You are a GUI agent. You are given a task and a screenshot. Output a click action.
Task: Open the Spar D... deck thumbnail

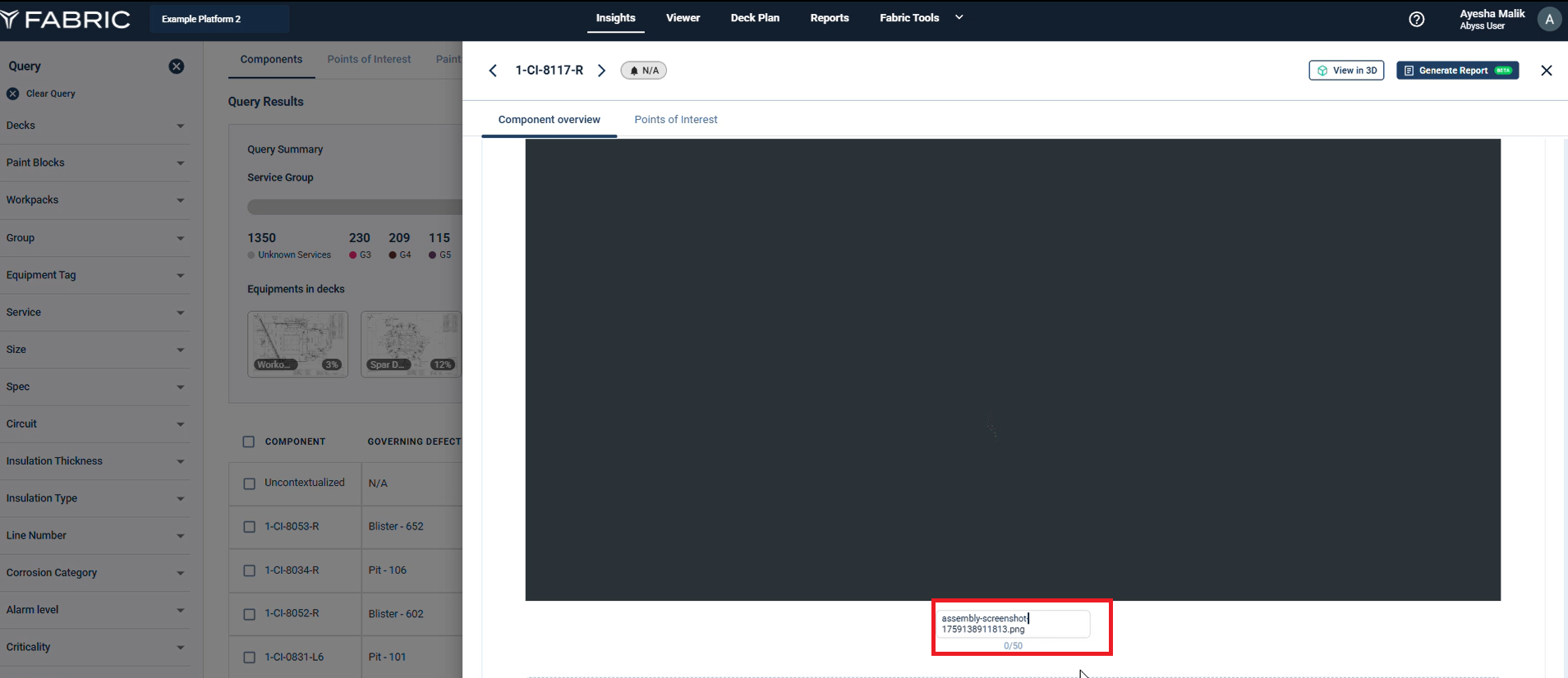[x=411, y=344]
